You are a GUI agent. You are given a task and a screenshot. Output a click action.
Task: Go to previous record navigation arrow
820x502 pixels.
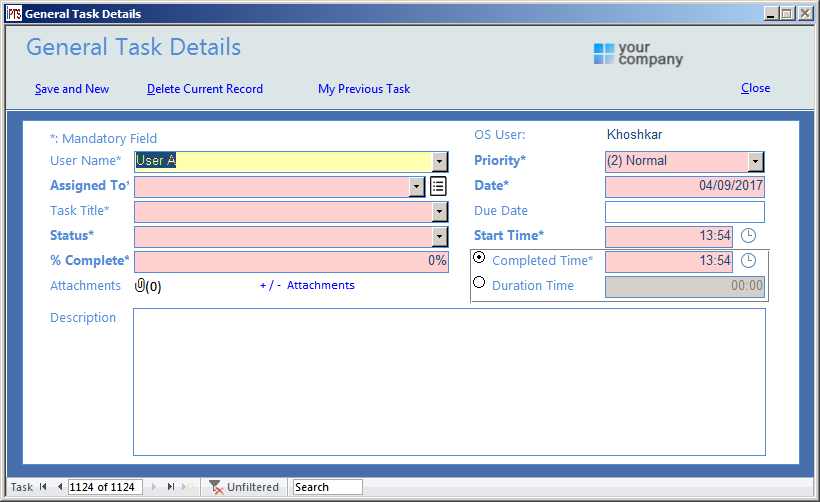click(60, 487)
